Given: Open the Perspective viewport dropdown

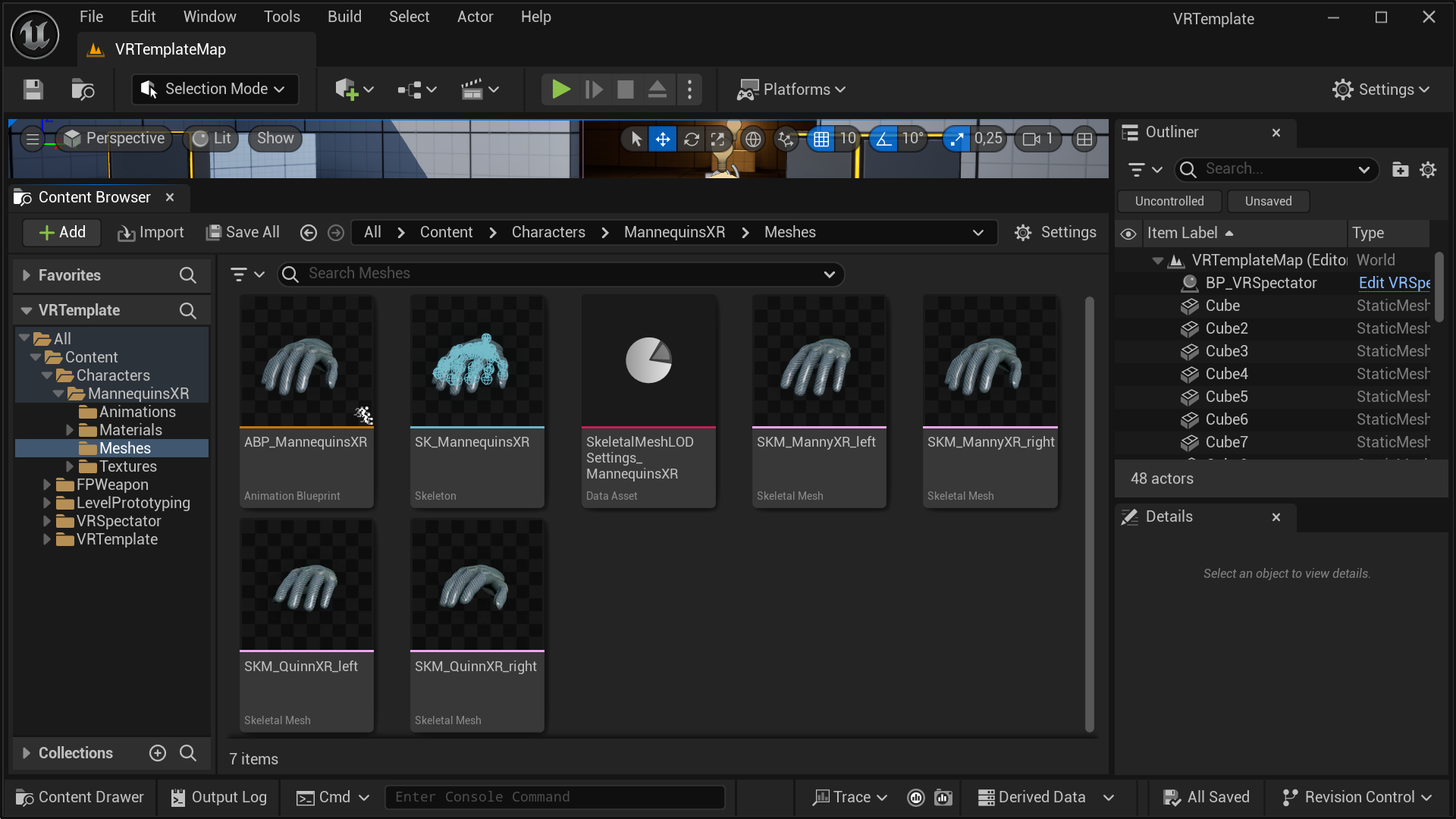Looking at the screenshot, I should click(114, 138).
